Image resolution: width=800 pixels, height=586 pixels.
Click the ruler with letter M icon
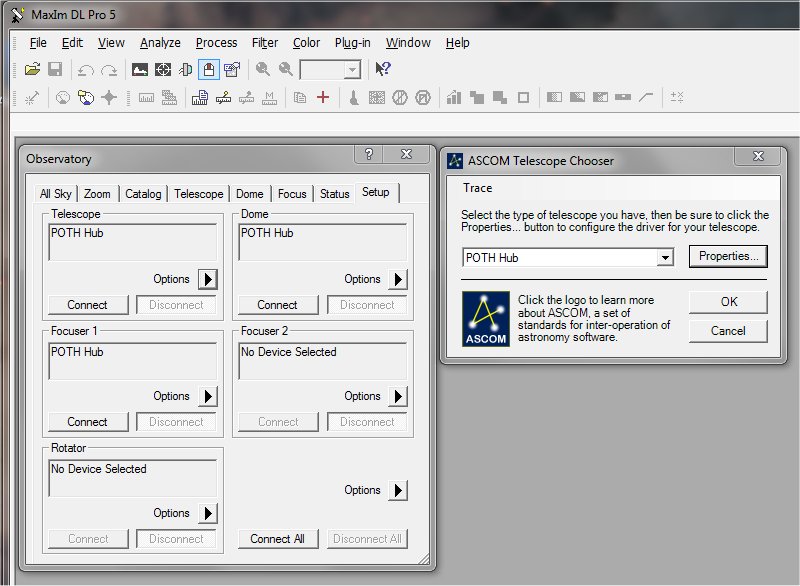point(269,97)
